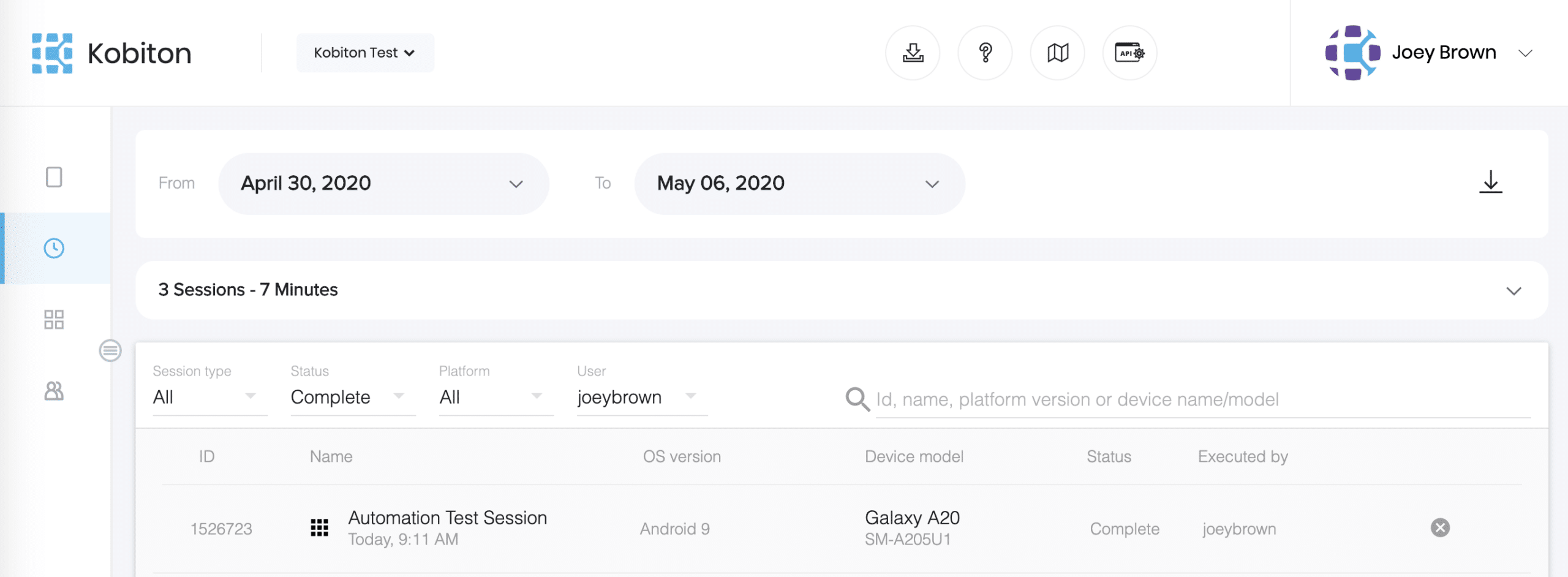Expand the 3 Sessions - 7 Minutes summary
This screenshot has width=1568, height=577.
(x=1513, y=291)
